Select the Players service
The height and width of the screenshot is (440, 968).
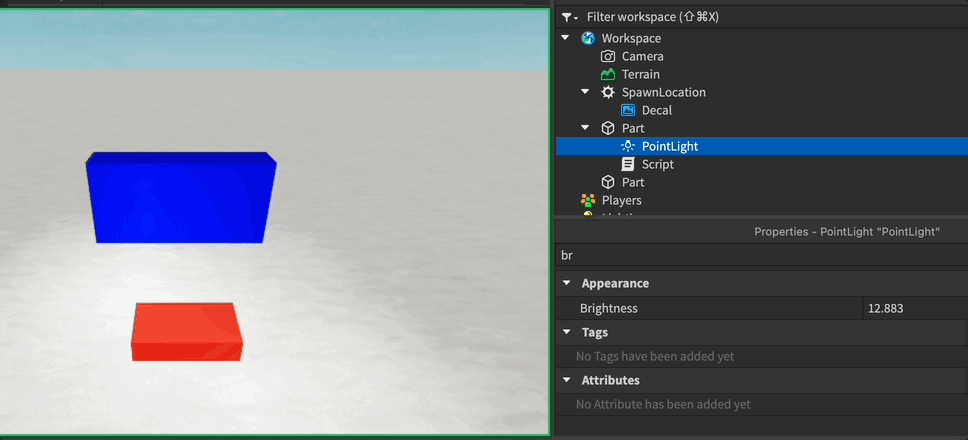(762, 201)
